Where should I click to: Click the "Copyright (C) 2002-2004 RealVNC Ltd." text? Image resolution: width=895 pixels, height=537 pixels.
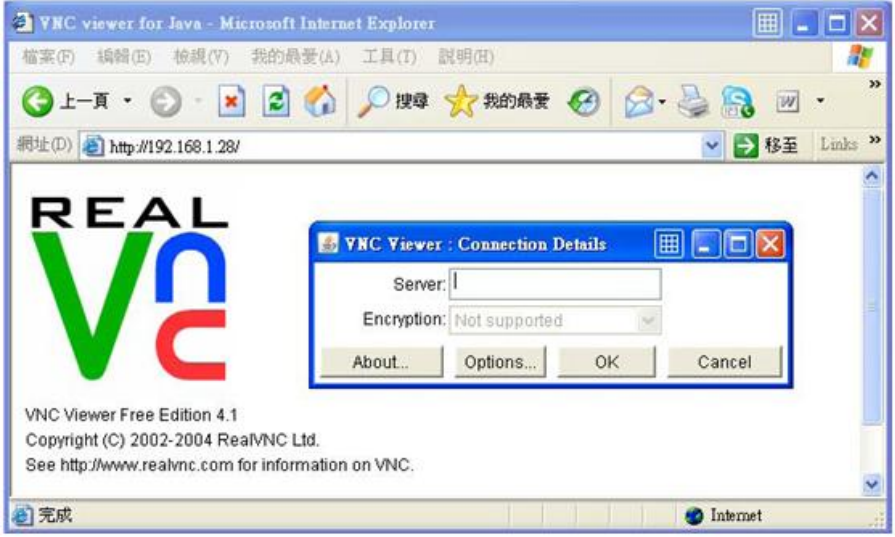[172, 440]
